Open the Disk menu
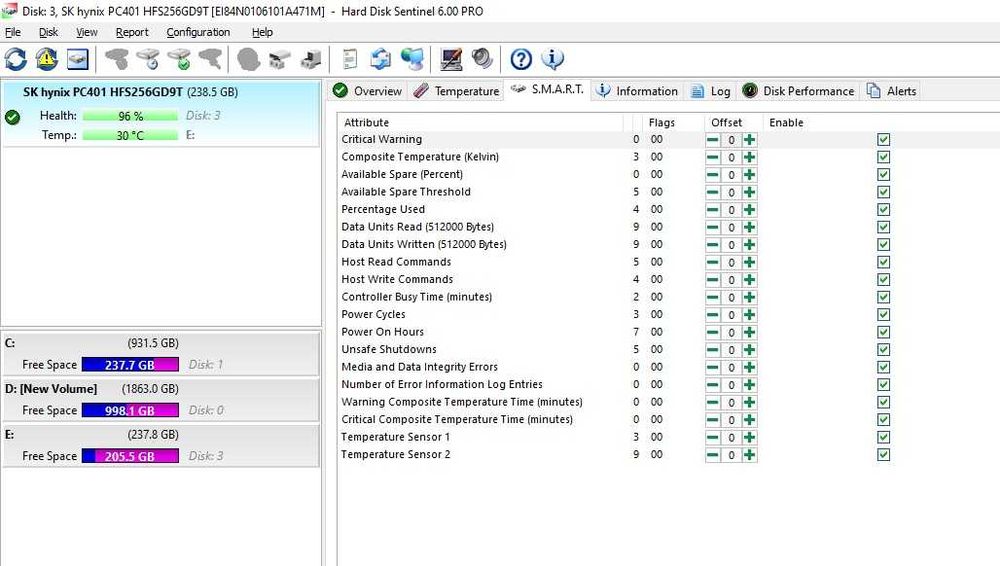Viewport: 1000px width, 566px height. click(48, 32)
